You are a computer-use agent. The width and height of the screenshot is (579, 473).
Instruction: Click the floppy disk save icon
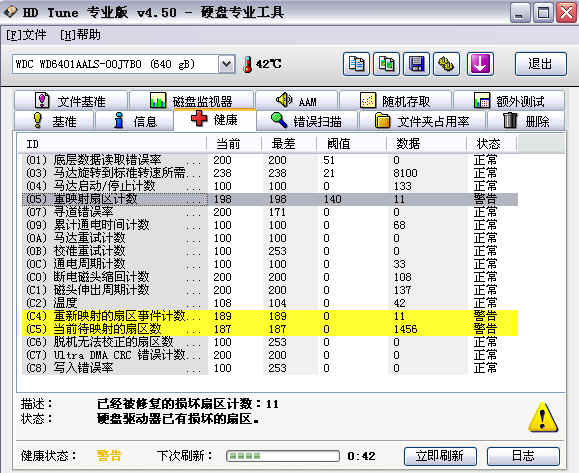pos(417,64)
